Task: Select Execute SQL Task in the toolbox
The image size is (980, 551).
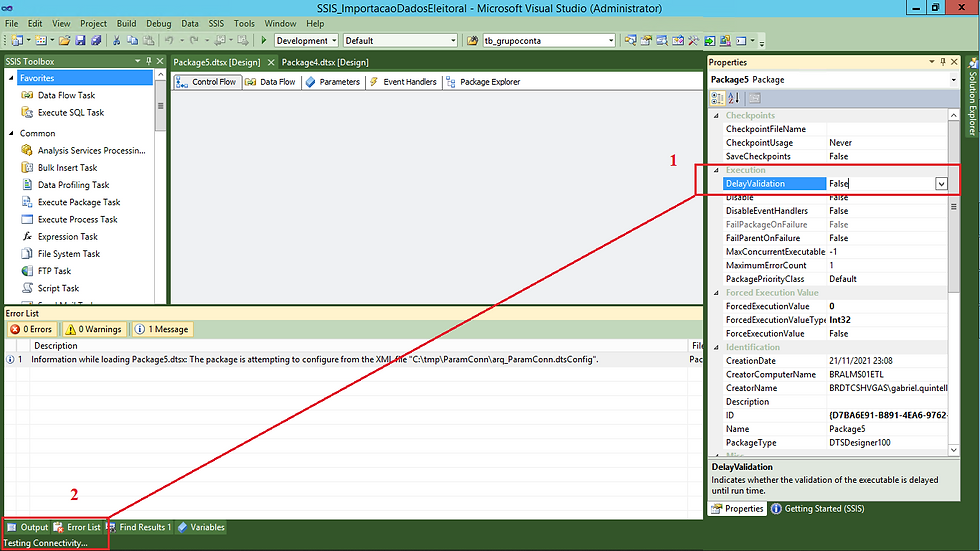Action: 71,112
